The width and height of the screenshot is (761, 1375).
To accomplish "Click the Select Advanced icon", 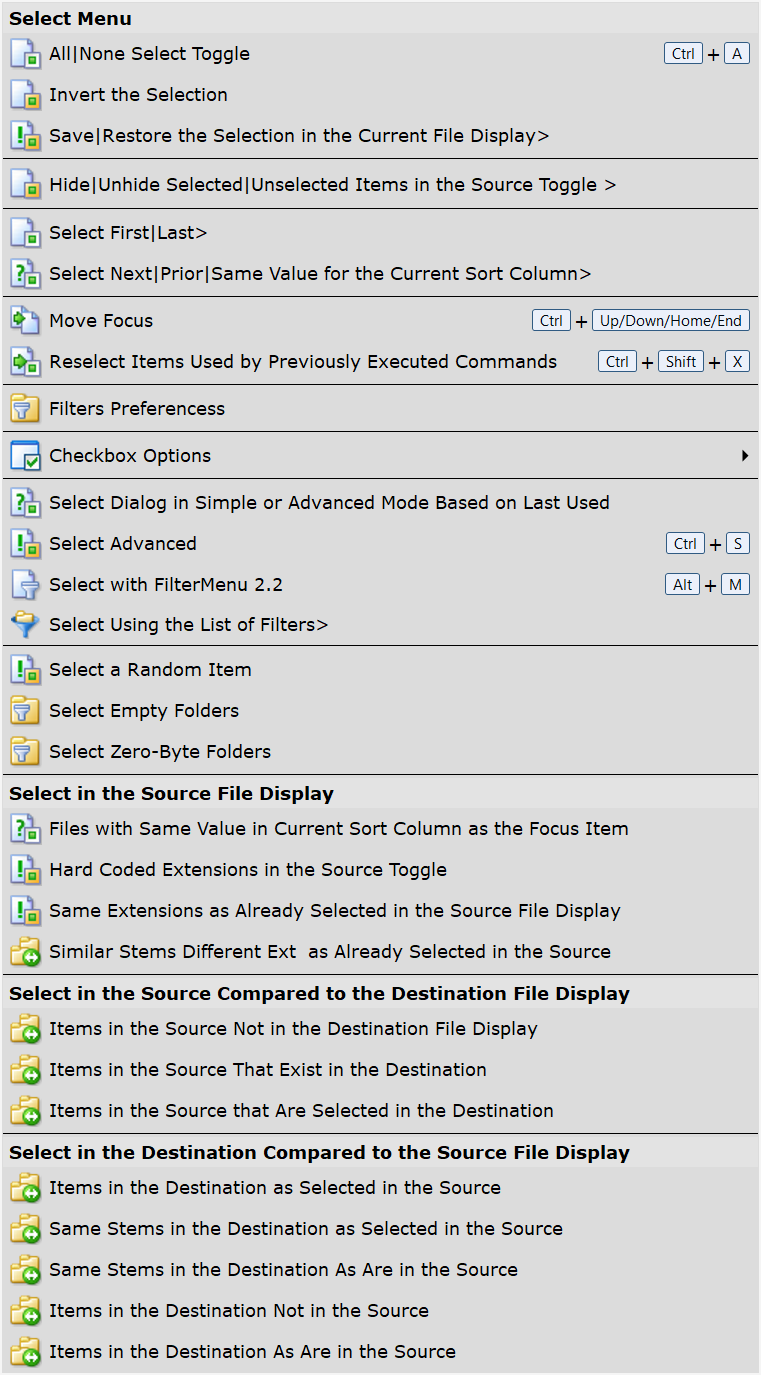I will click(25, 544).
